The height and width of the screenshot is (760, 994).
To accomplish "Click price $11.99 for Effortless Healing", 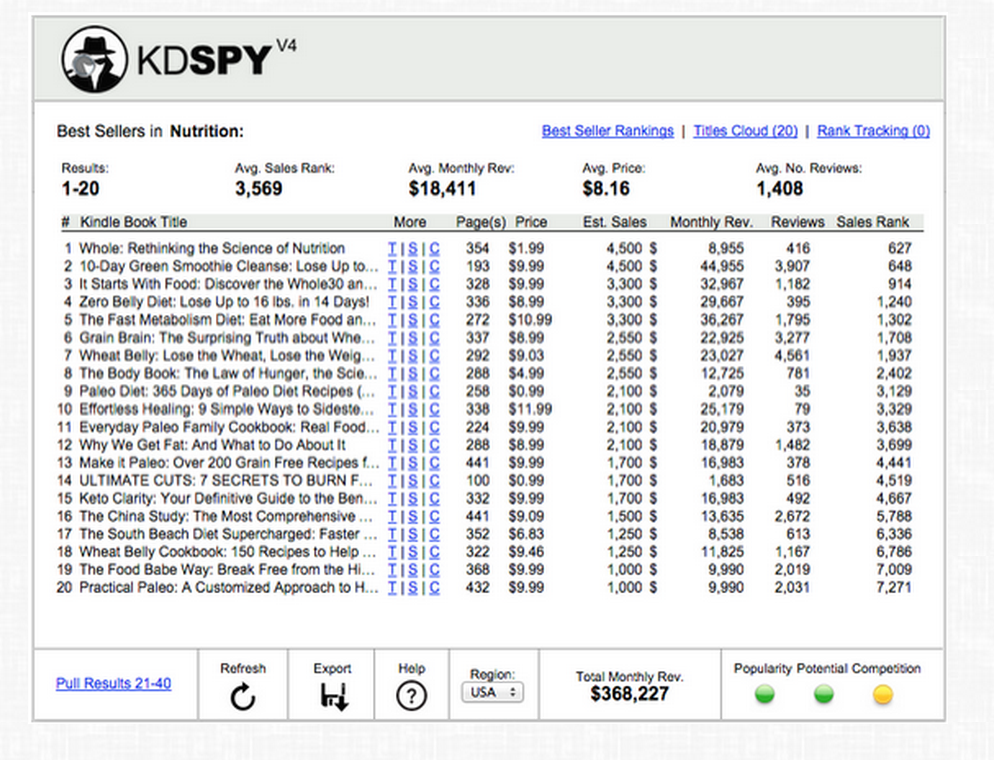I will tap(530, 409).
